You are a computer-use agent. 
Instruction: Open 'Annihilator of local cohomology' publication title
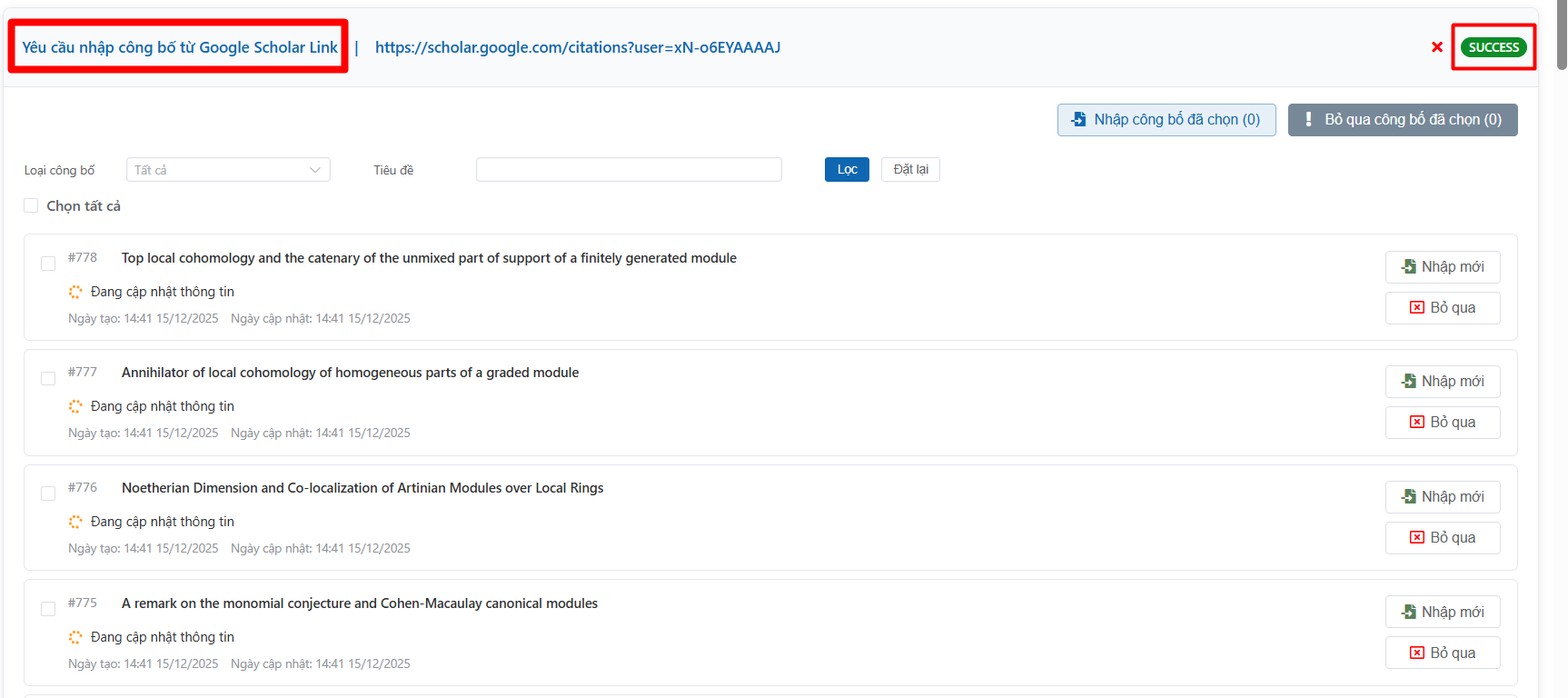coord(350,373)
